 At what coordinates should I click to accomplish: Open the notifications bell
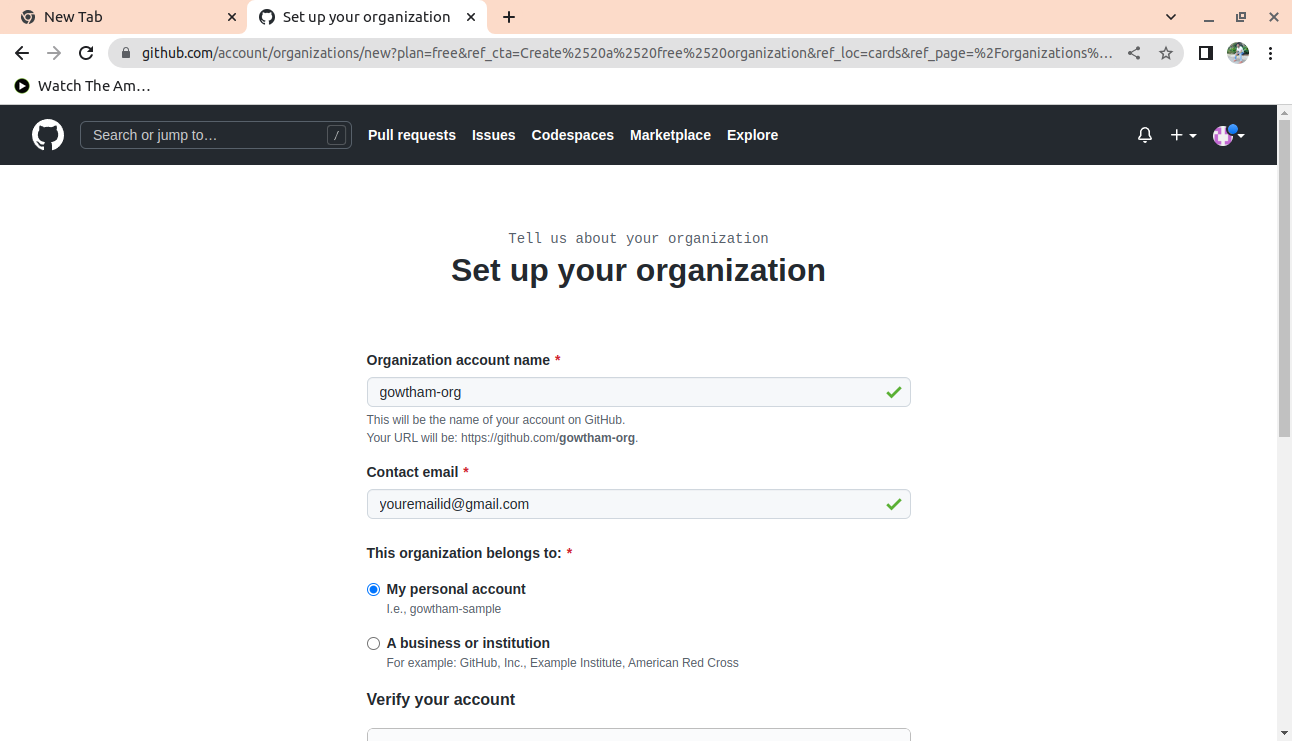tap(1145, 135)
